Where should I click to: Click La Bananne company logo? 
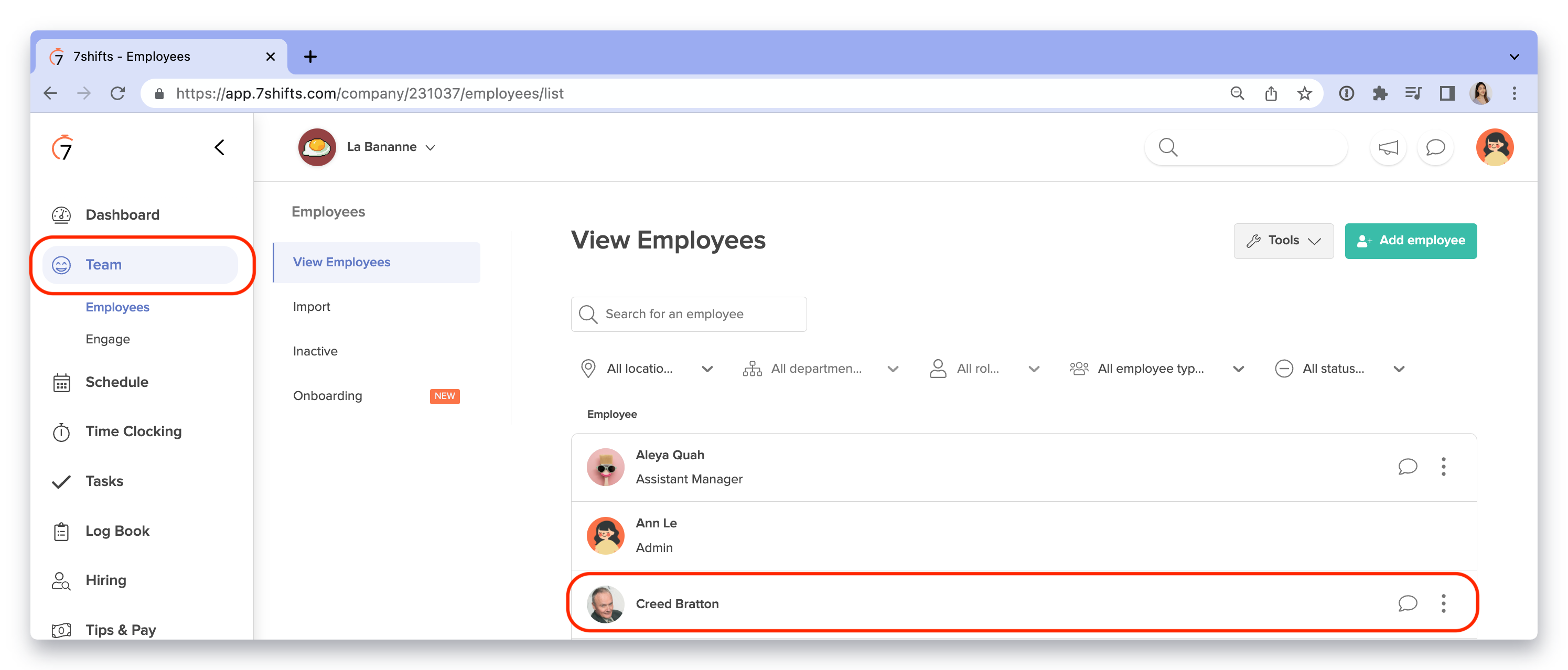(x=317, y=147)
